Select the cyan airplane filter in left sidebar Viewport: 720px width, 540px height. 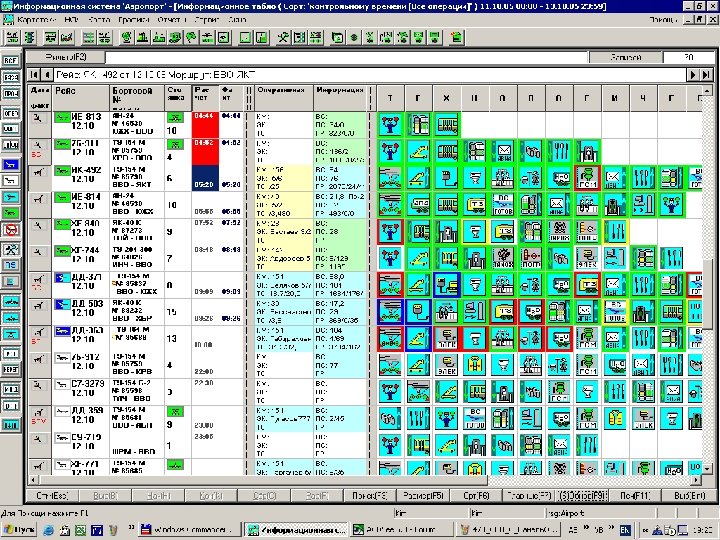pyautogui.click(x=11, y=197)
